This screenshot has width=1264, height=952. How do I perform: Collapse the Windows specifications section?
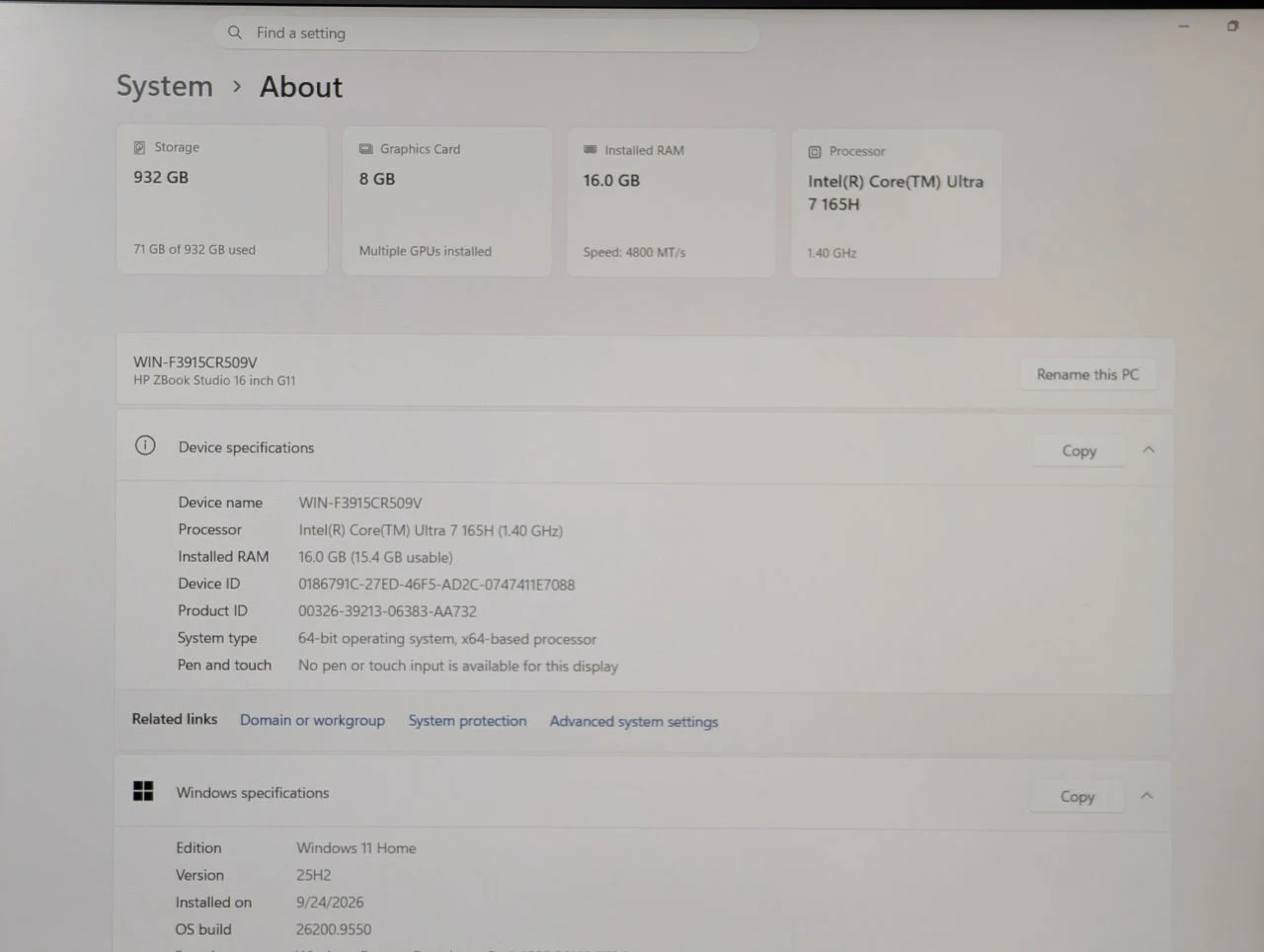(x=1146, y=795)
